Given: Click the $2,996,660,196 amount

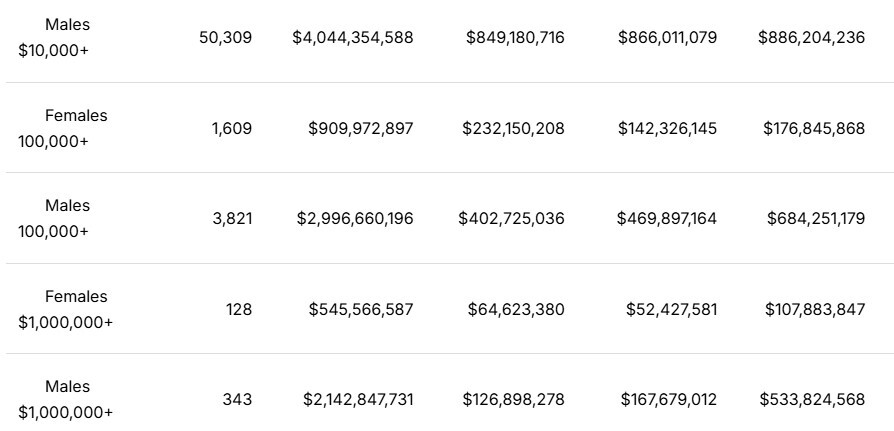Looking at the screenshot, I should point(355,218).
